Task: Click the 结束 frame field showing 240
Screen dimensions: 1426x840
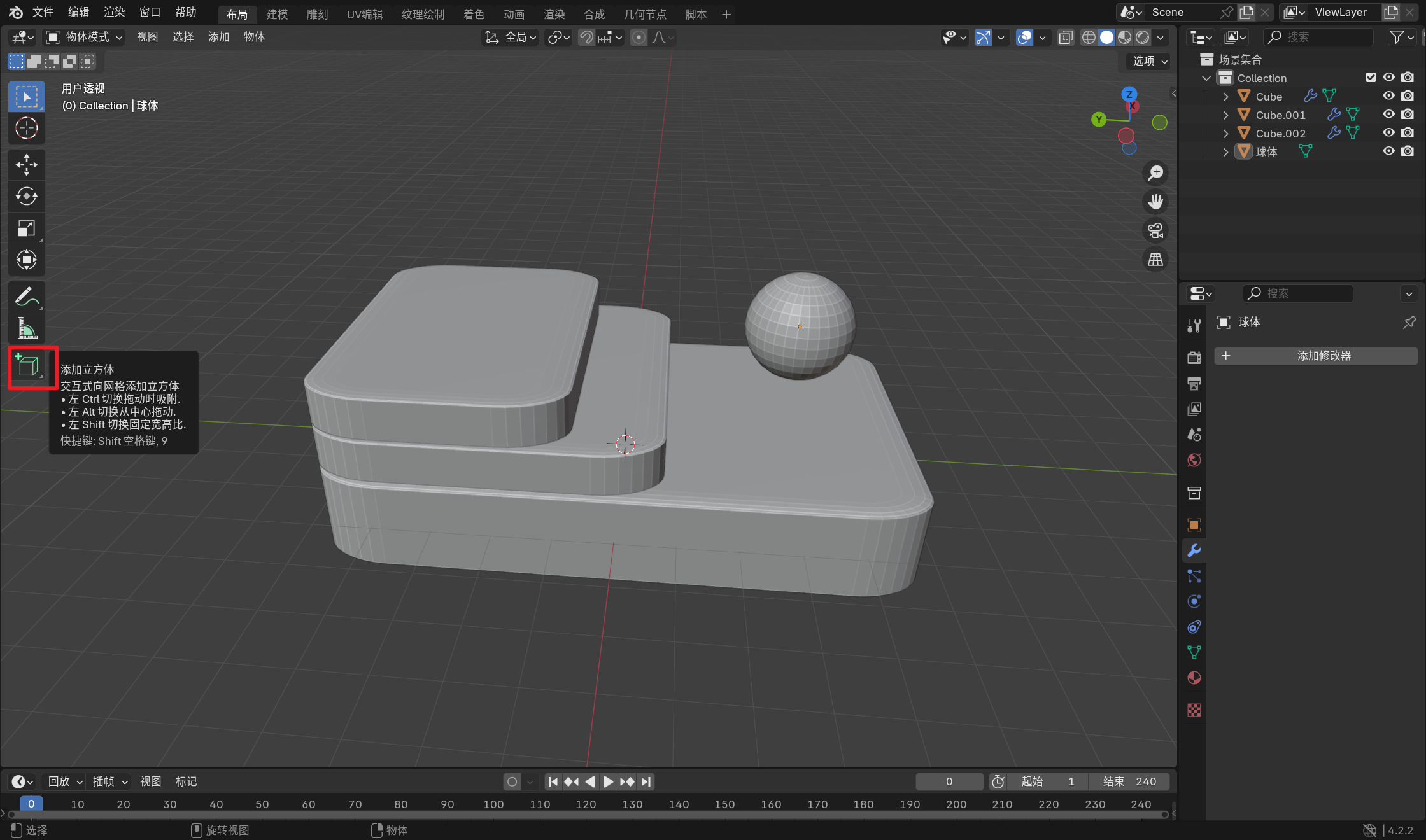Action: pyautogui.click(x=1129, y=781)
